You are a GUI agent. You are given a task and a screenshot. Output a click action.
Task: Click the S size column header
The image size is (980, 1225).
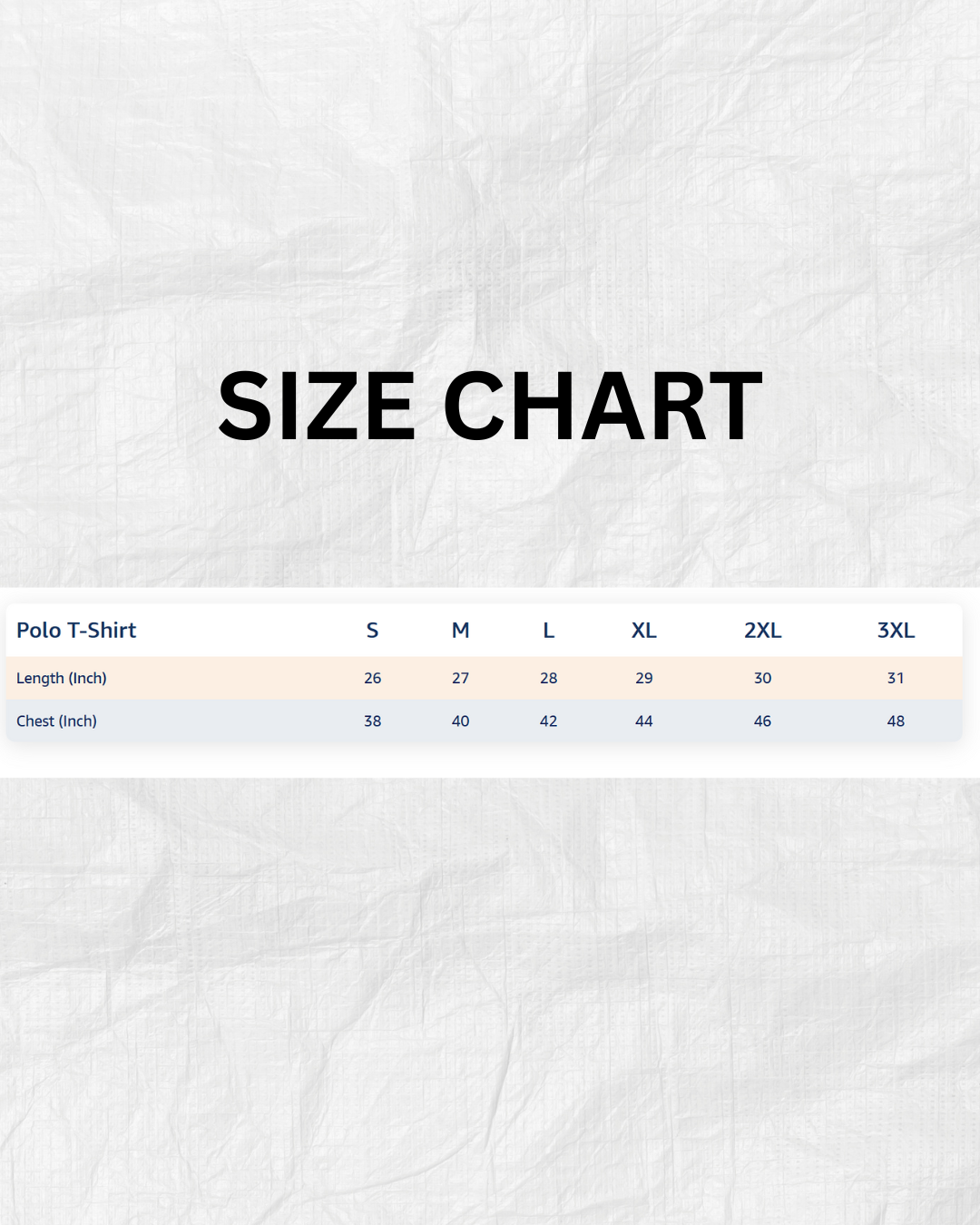pyautogui.click(x=372, y=631)
